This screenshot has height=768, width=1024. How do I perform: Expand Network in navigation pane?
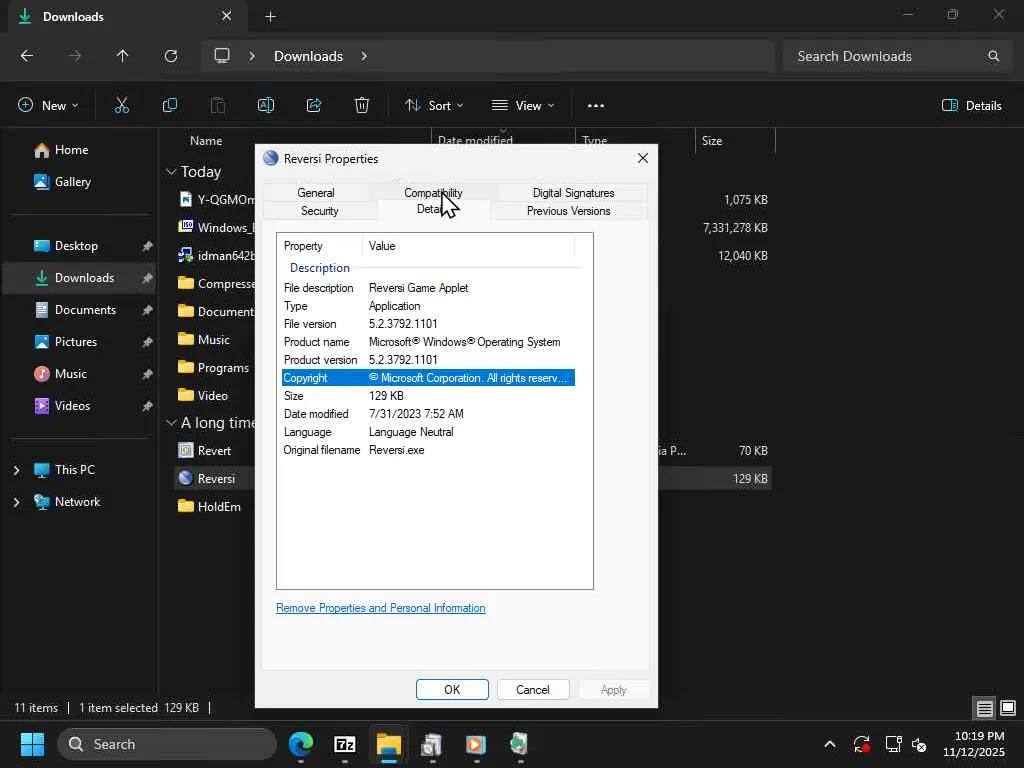(16, 502)
